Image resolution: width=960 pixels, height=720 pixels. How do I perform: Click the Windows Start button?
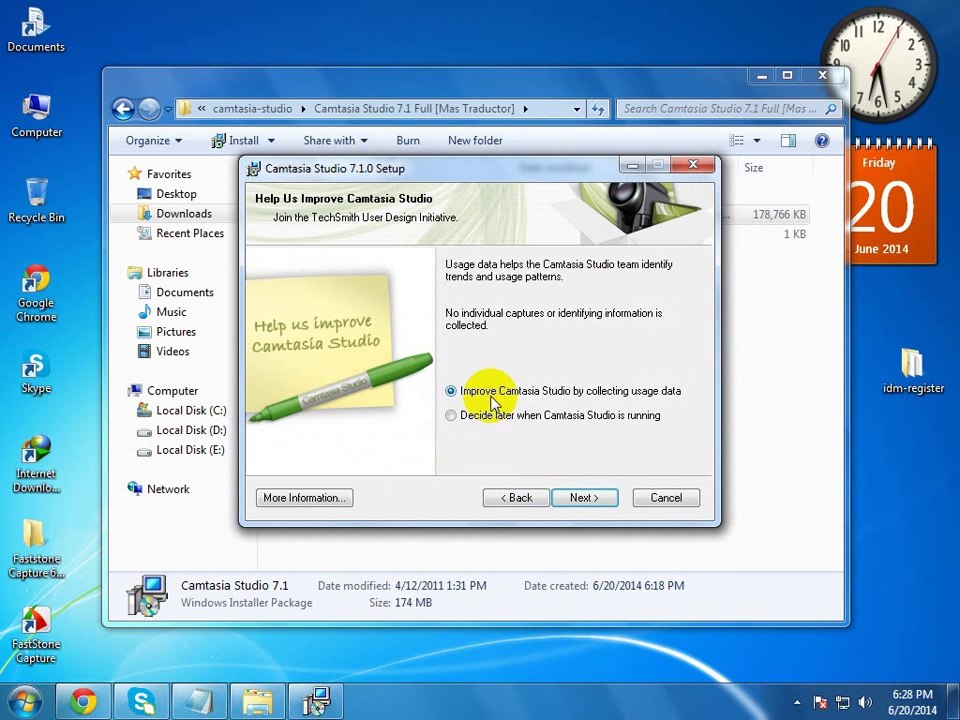[24, 702]
